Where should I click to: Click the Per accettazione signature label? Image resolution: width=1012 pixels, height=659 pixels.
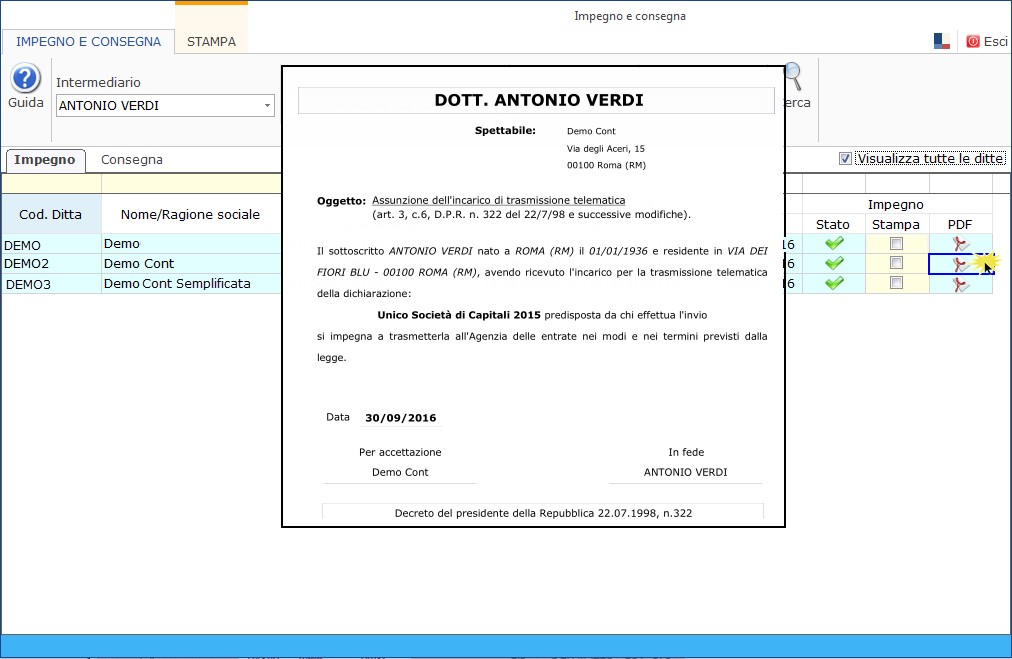click(400, 452)
